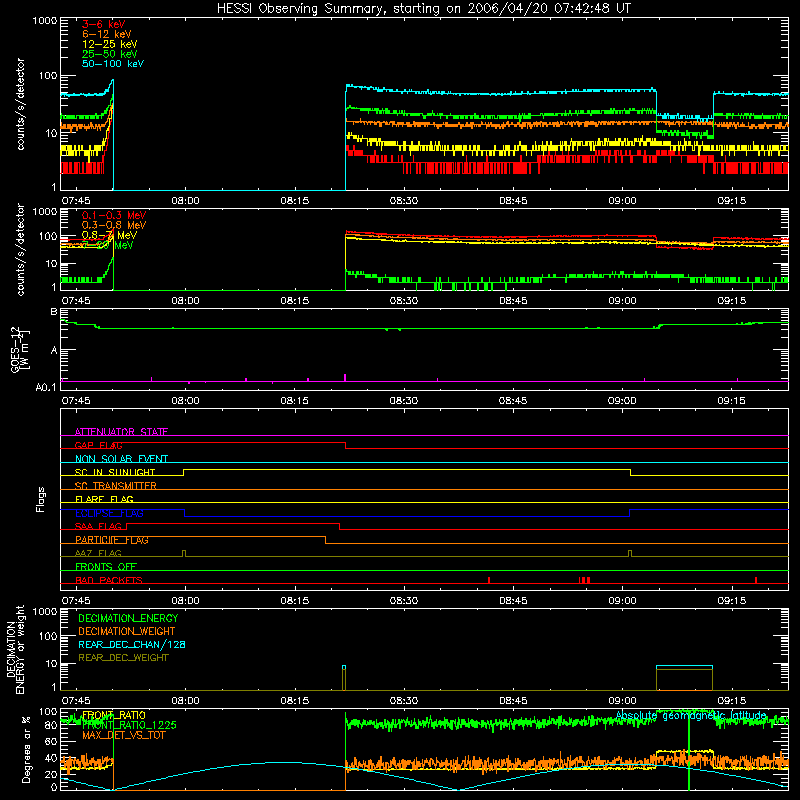Click the yellow "0.8-7 MeV" legend label

tap(109, 235)
